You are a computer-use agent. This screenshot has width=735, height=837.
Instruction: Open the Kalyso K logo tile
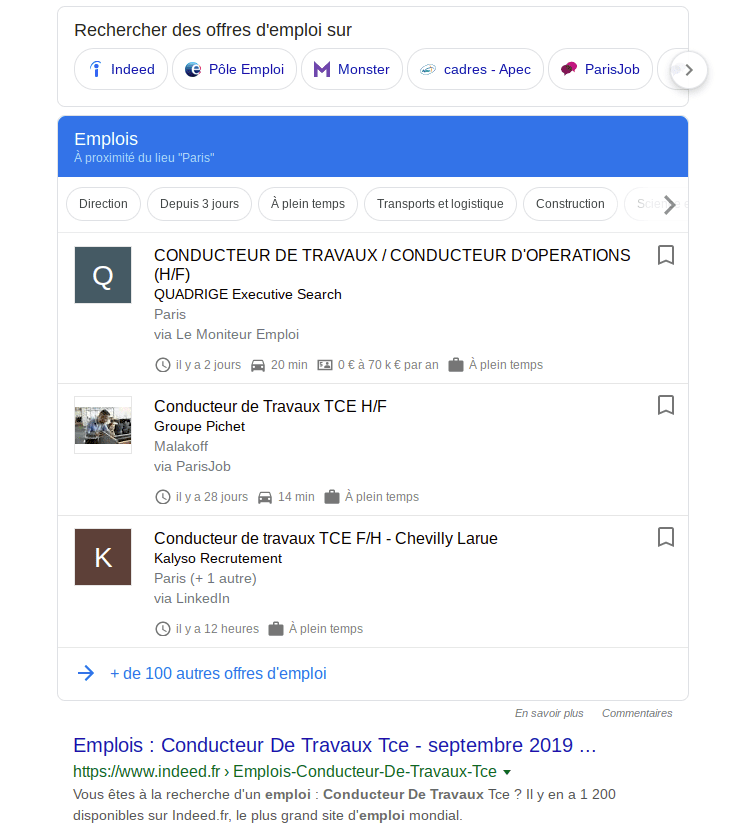pos(103,557)
